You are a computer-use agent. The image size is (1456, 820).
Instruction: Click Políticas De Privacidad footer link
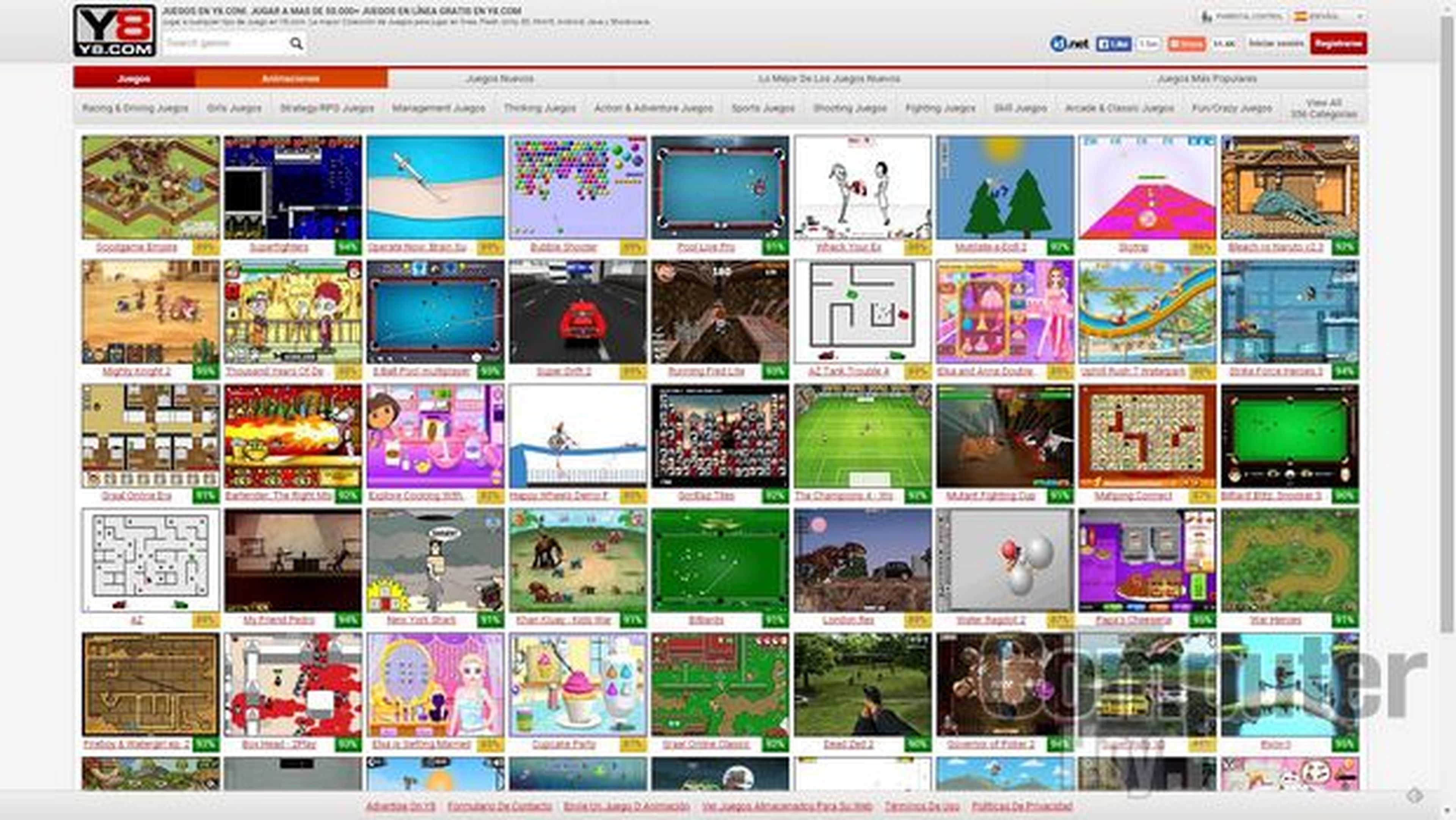click(x=1022, y=806)
